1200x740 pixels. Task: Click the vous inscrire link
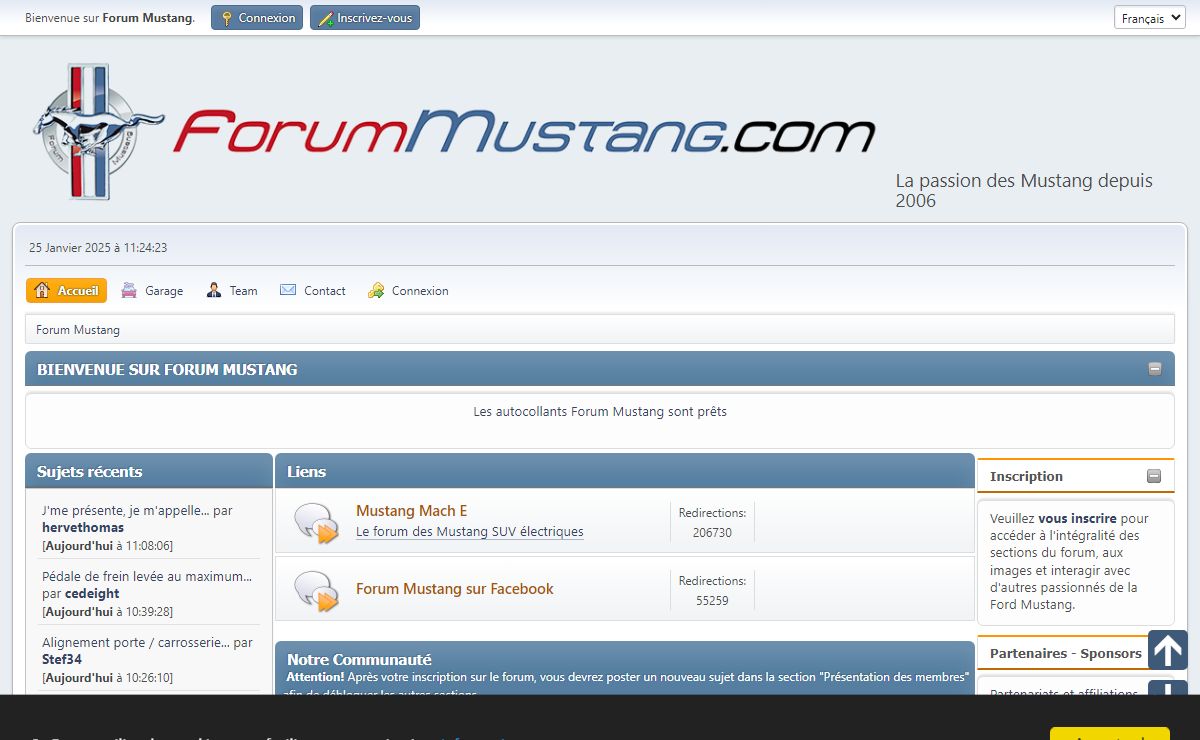(x=1077, y=519)
